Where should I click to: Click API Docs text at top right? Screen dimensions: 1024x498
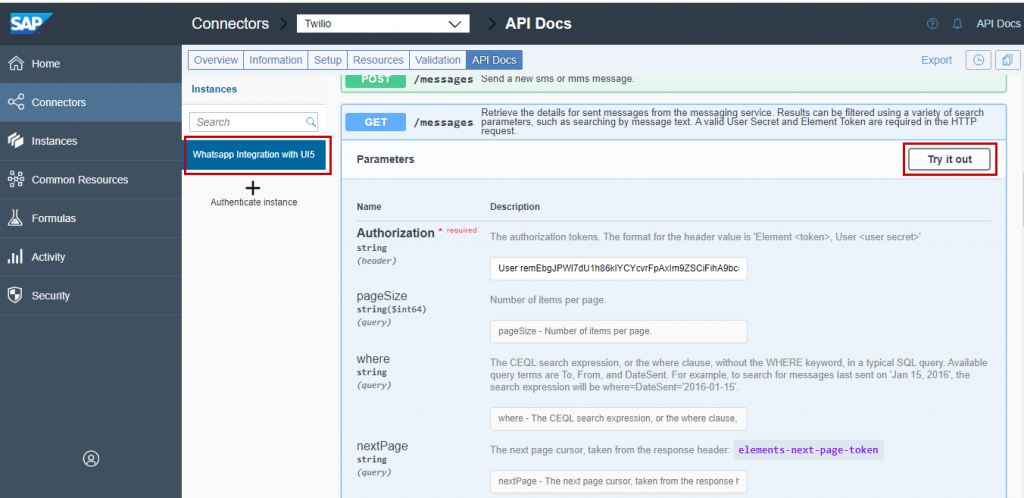pos(998,24)
